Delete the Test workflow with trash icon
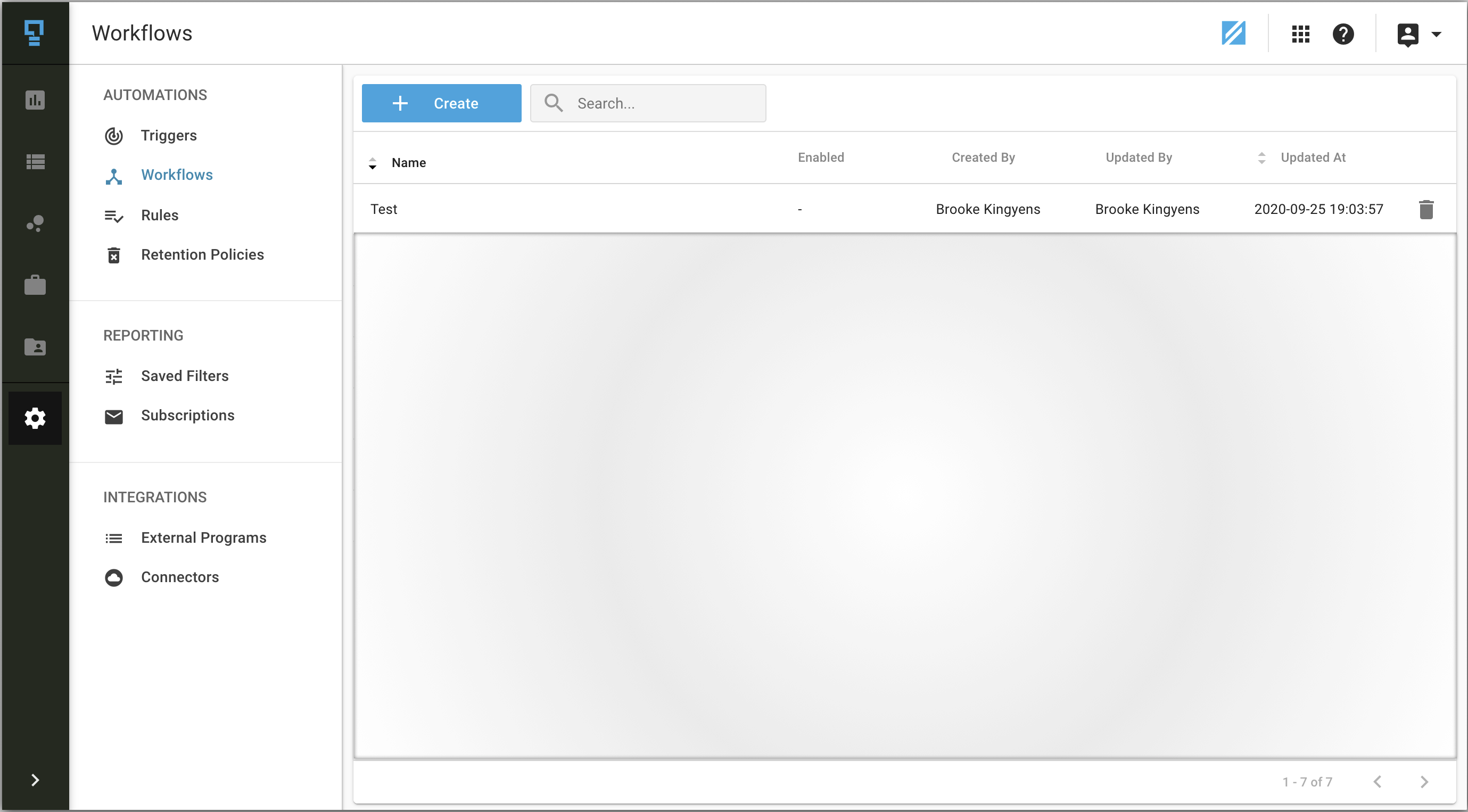This screenshot has width=1468, height=812. tap(1425, 209)
